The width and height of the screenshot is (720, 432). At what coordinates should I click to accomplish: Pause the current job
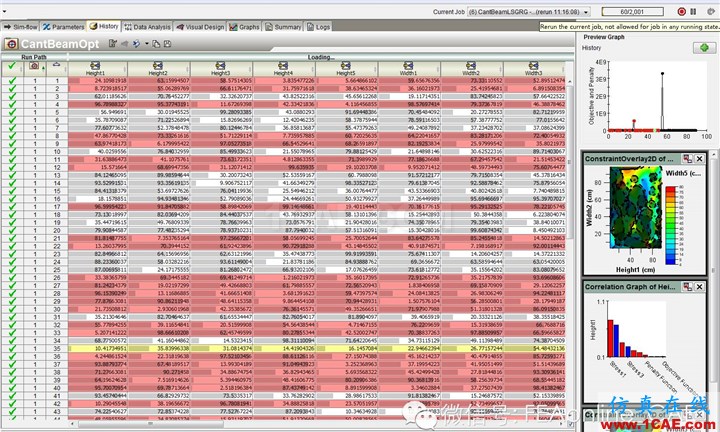point(693,11)
